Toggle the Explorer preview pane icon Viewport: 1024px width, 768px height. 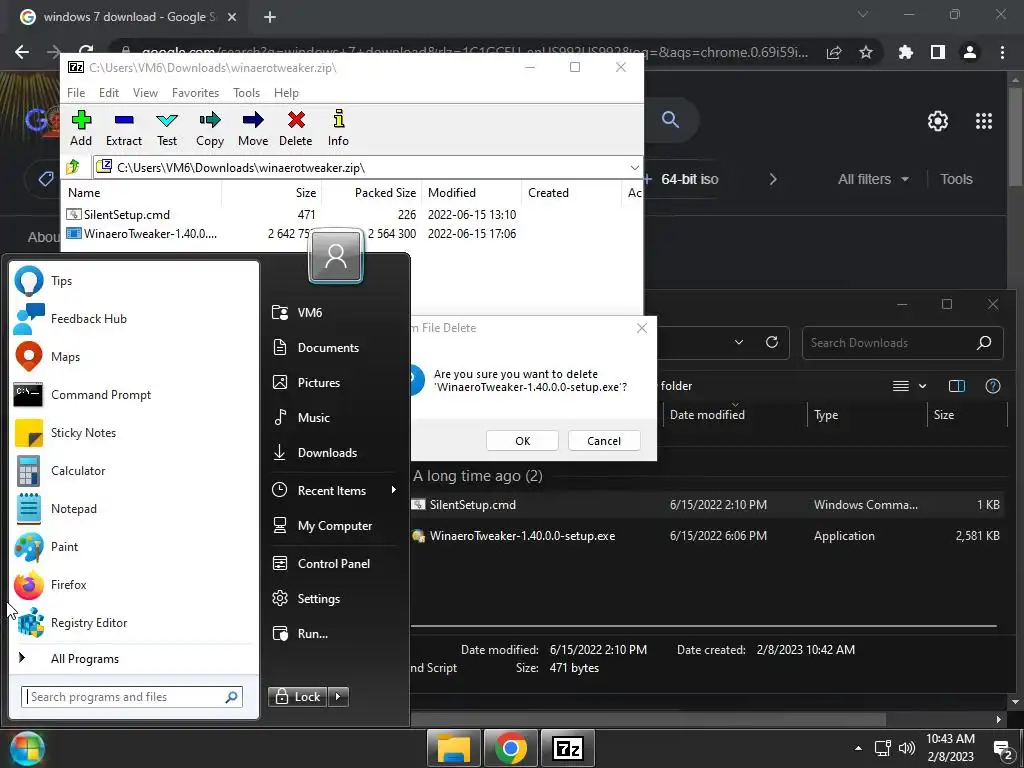tap(957, 386)
